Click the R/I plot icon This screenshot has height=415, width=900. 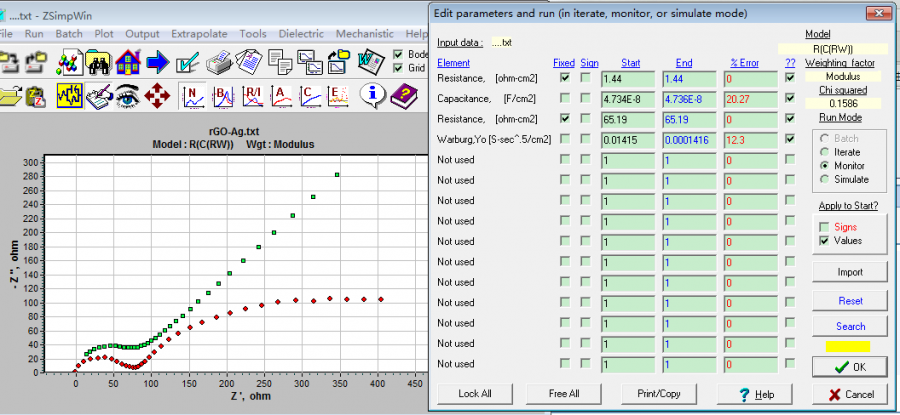tap(253, 97)
